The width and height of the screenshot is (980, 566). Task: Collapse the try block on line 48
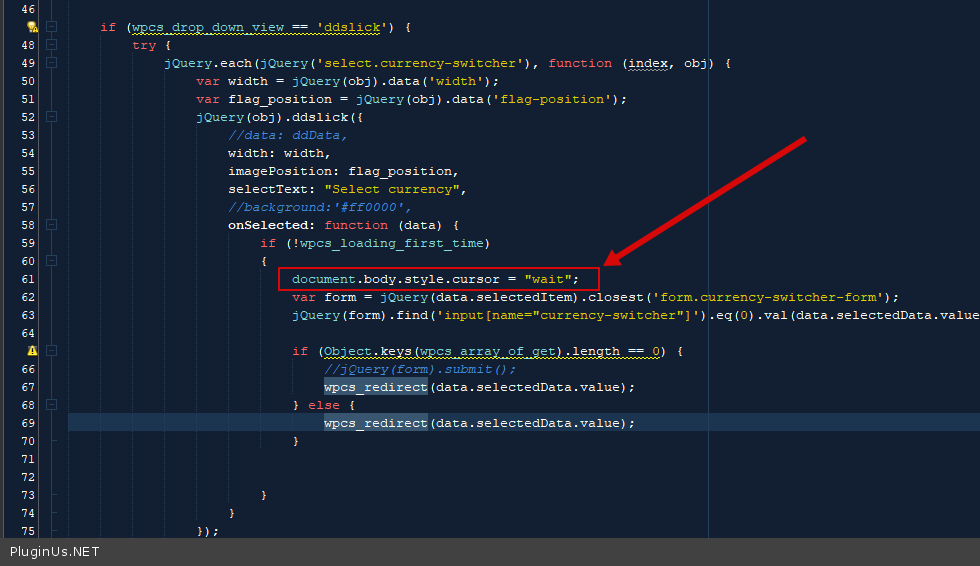(52, 45)
